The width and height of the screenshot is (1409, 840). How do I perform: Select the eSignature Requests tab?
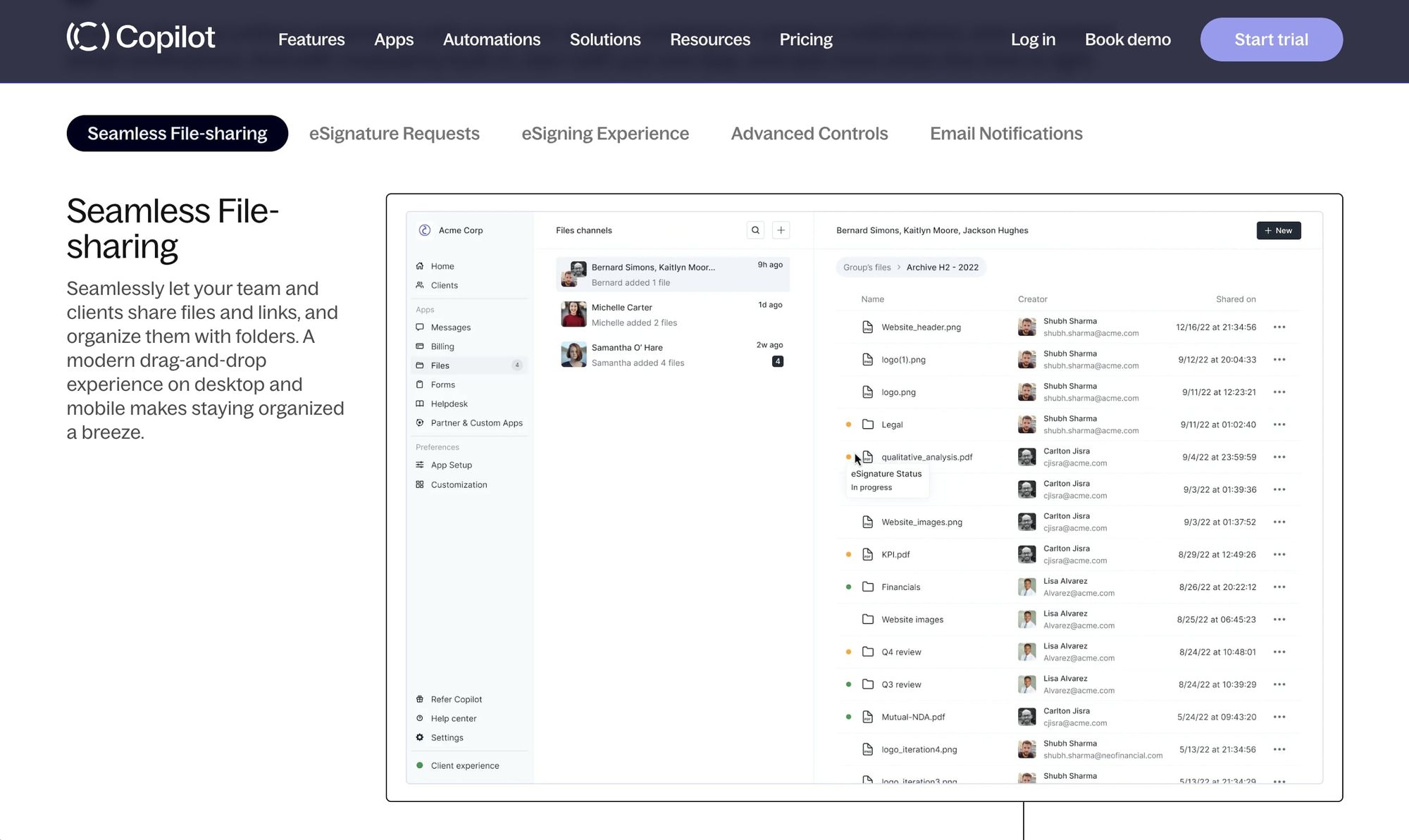395,133
